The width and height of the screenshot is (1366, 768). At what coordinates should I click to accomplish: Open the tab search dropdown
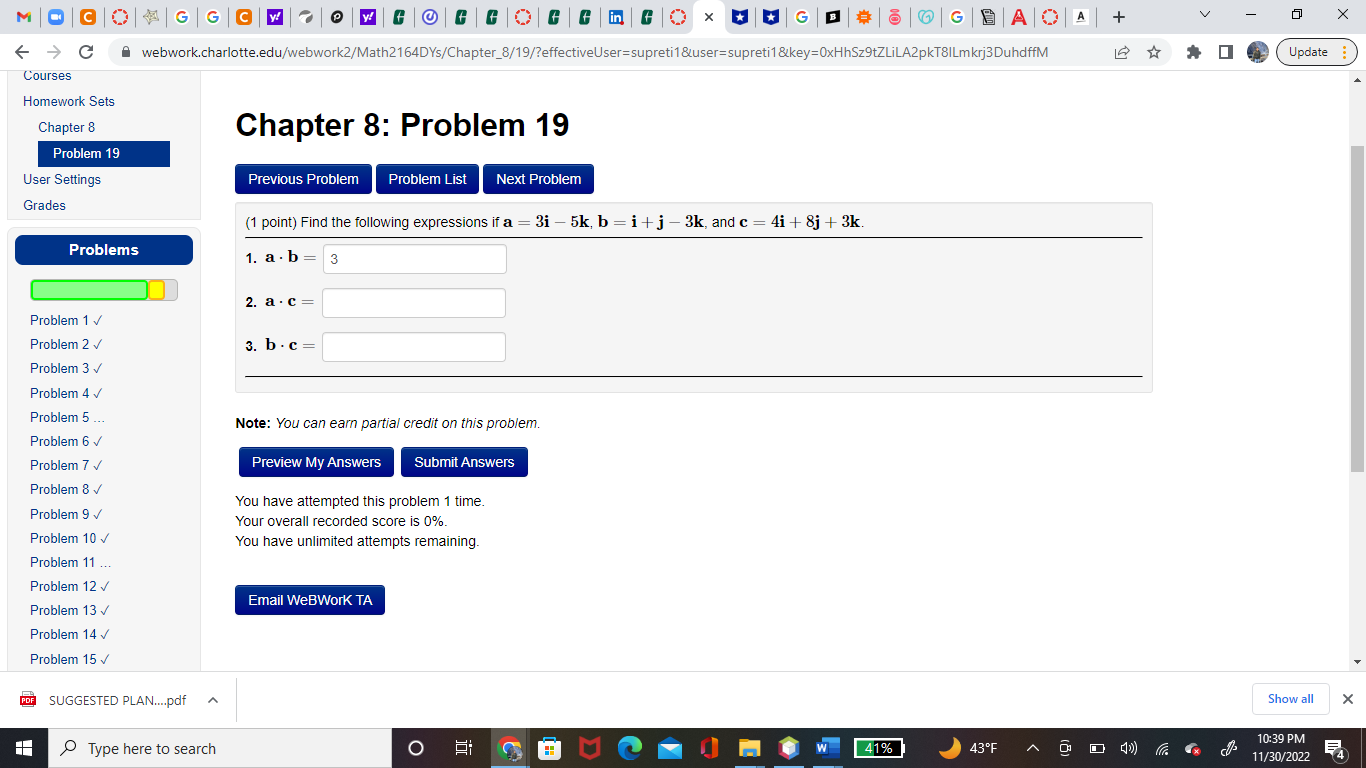(x=1204, y=16)
